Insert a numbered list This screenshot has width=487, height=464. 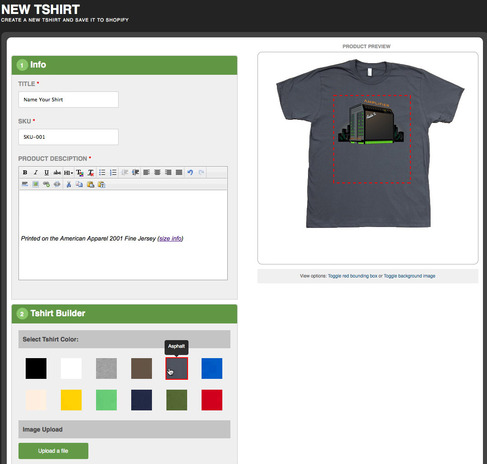point(113,172)
